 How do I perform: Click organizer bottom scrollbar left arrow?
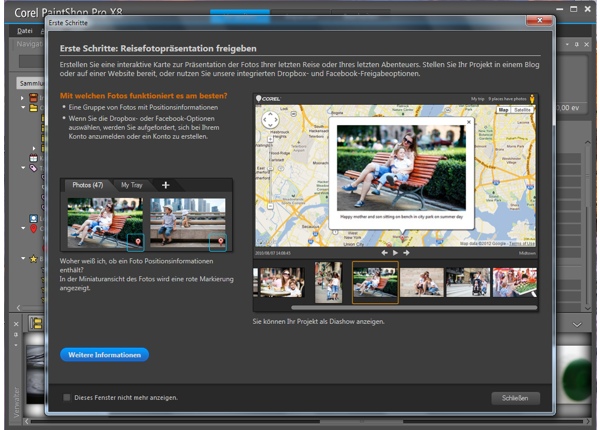click(26, 422)
